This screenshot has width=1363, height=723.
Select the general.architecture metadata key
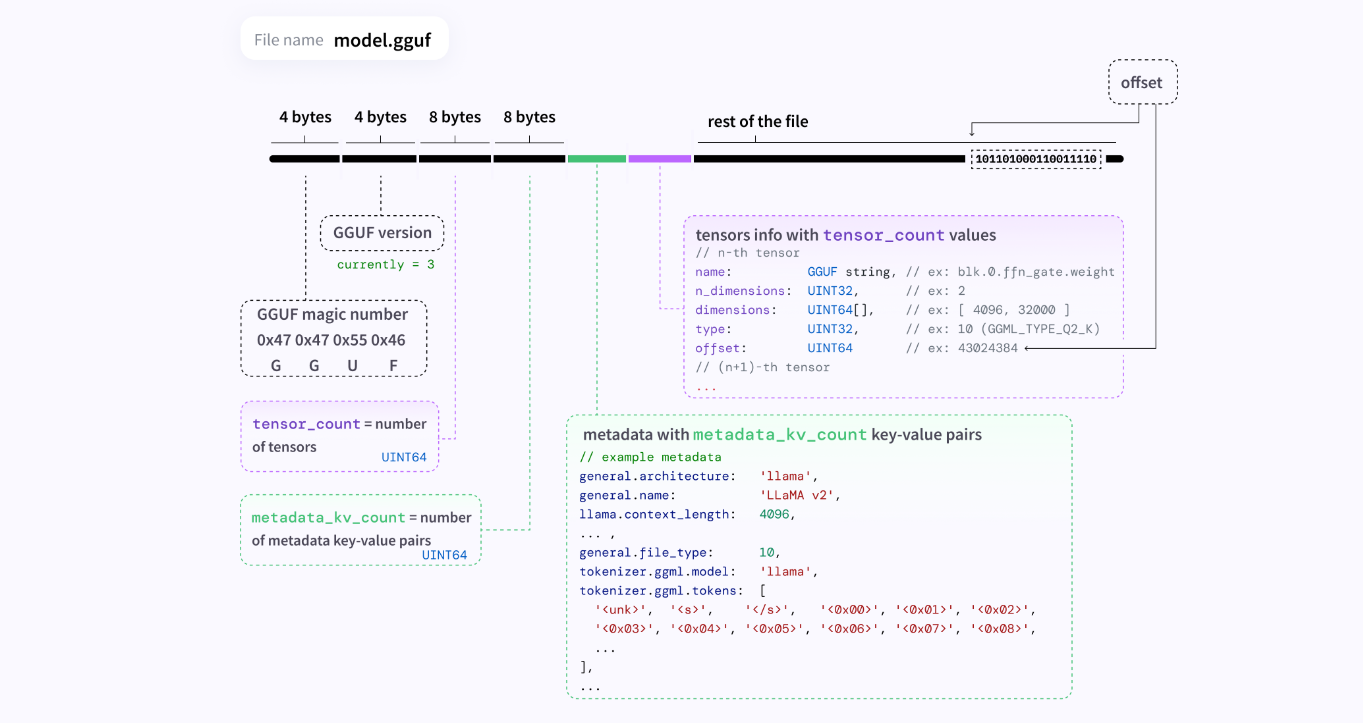point(657,476)
